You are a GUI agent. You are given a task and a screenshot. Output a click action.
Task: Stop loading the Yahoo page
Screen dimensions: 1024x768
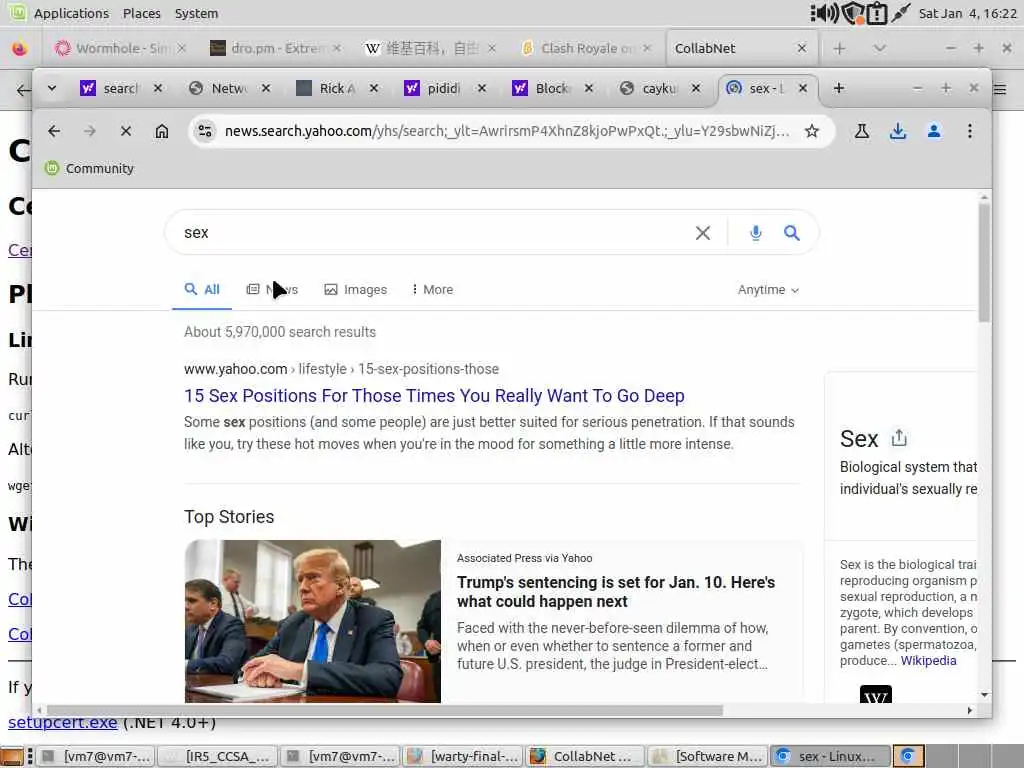[x=126, y=131]
